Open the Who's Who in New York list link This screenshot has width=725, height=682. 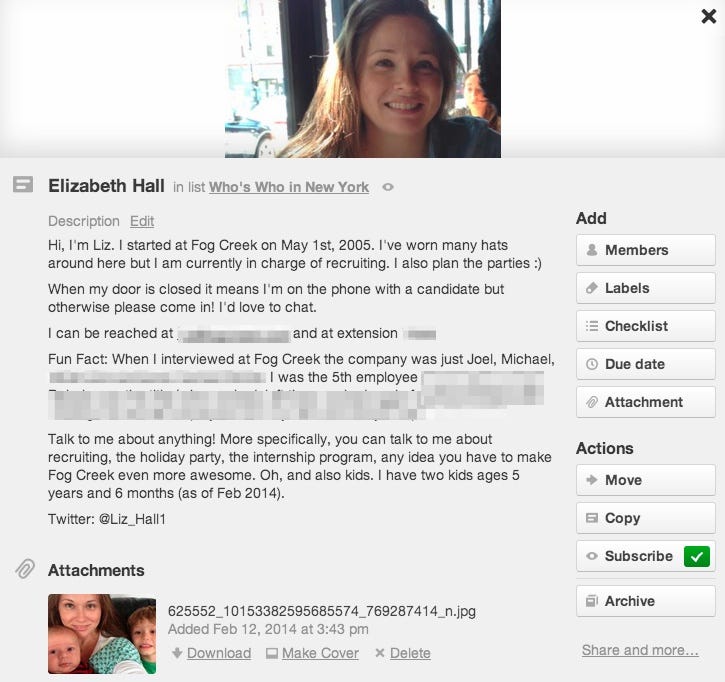[289, 187]
